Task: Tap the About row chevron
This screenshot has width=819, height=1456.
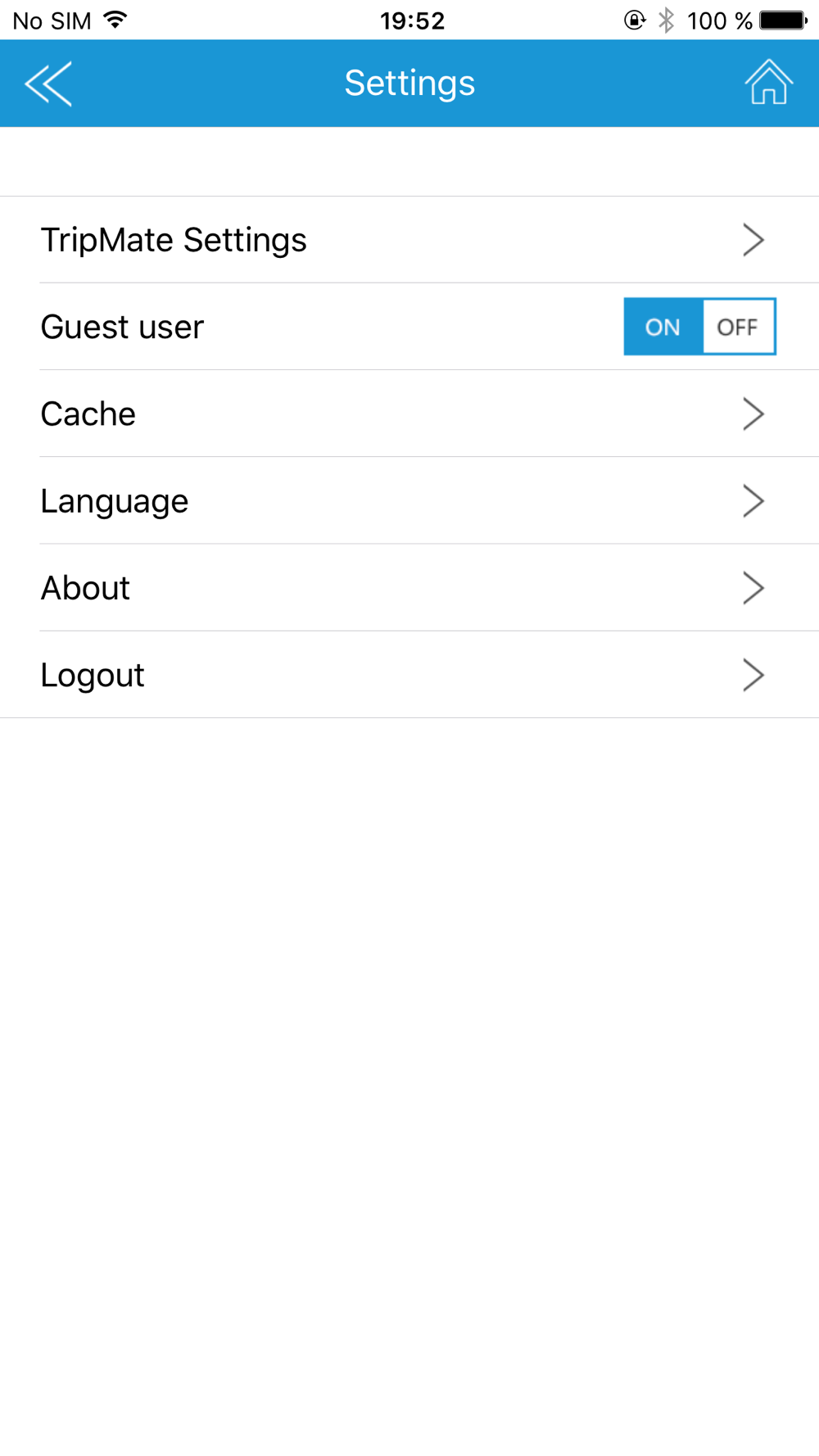Action: pyautogui.click(x=753, y=588)
